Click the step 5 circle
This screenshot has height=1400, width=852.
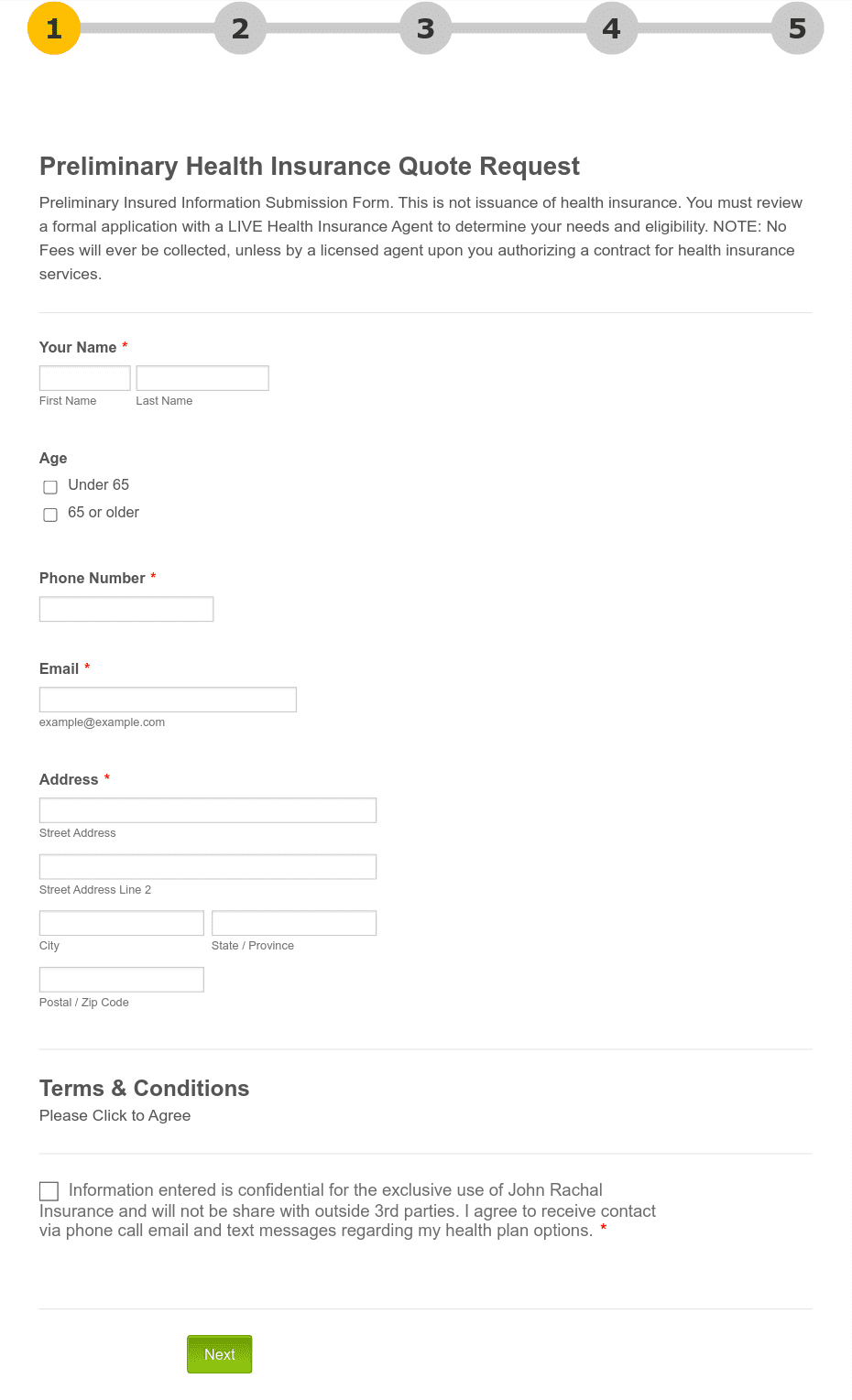(797, 28)
